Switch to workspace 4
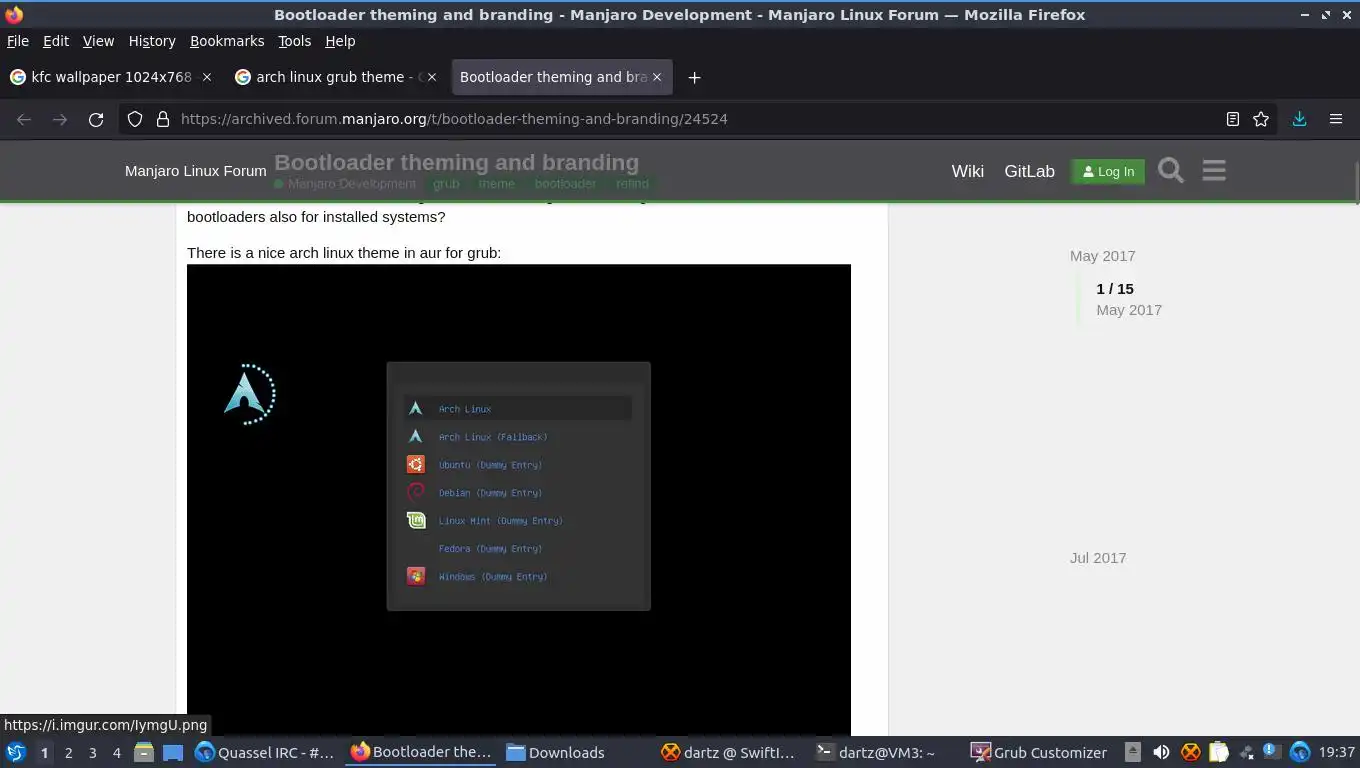 point(116,752)
